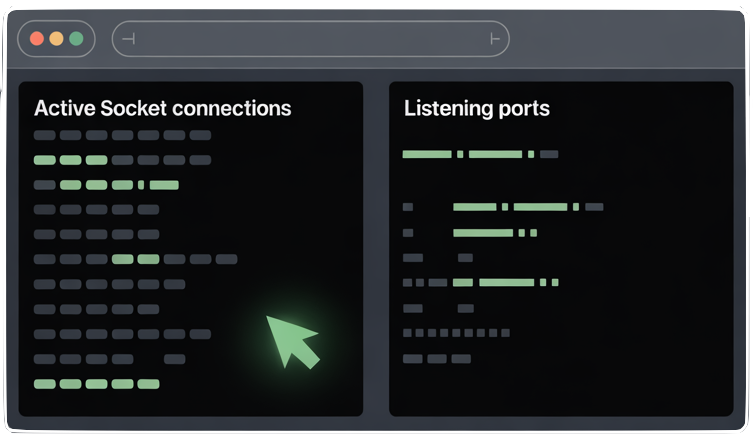Click the third socket row with green blocks and divider
Viewport: 753px width, 439px height.
point(106,185)
